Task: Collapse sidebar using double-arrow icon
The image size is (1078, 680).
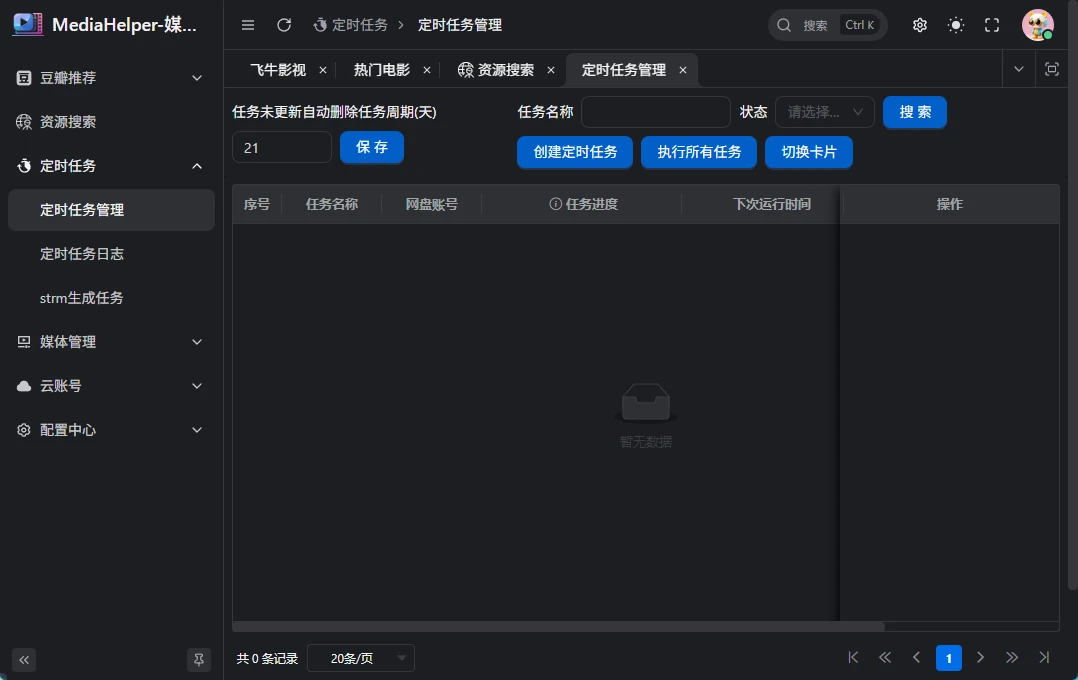Action: click(x=24, y=659)
